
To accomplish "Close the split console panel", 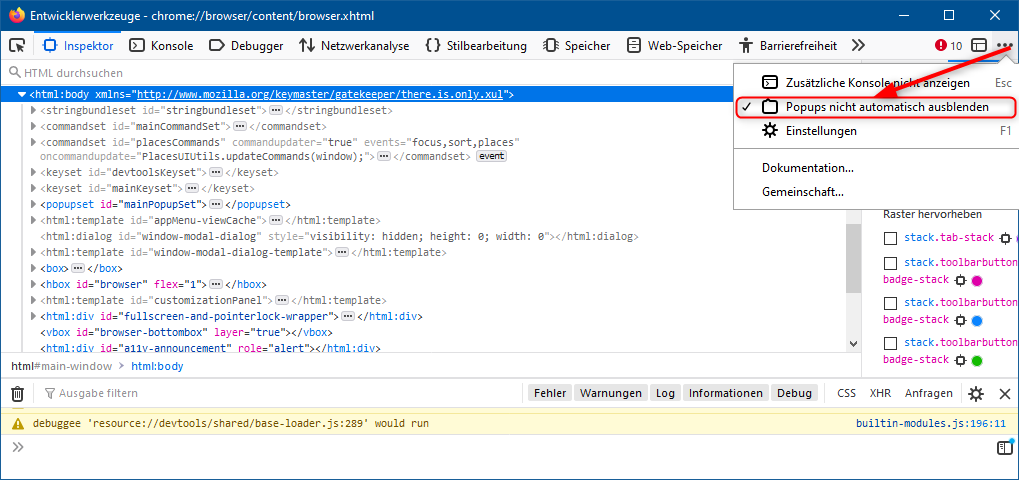I will [x=1005, y=394].
